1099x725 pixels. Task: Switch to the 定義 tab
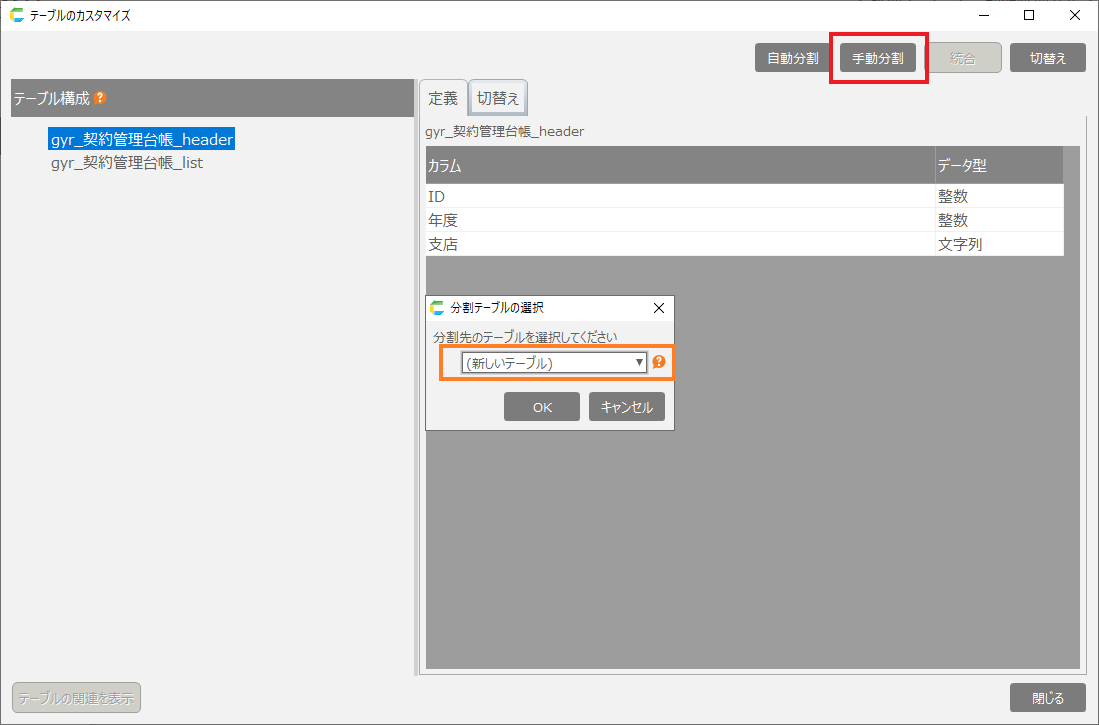(442, 98)
